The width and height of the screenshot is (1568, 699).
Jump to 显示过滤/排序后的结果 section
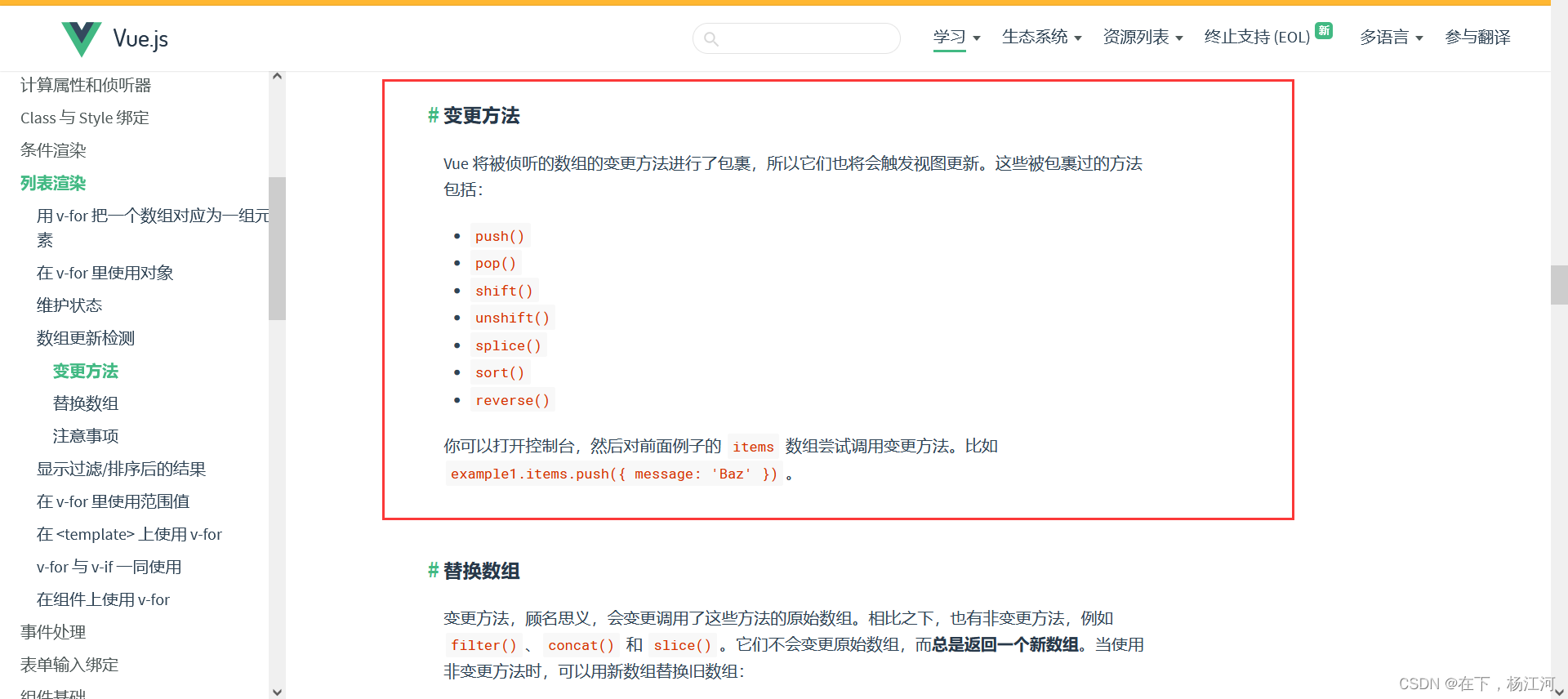[x=122, y=469]
